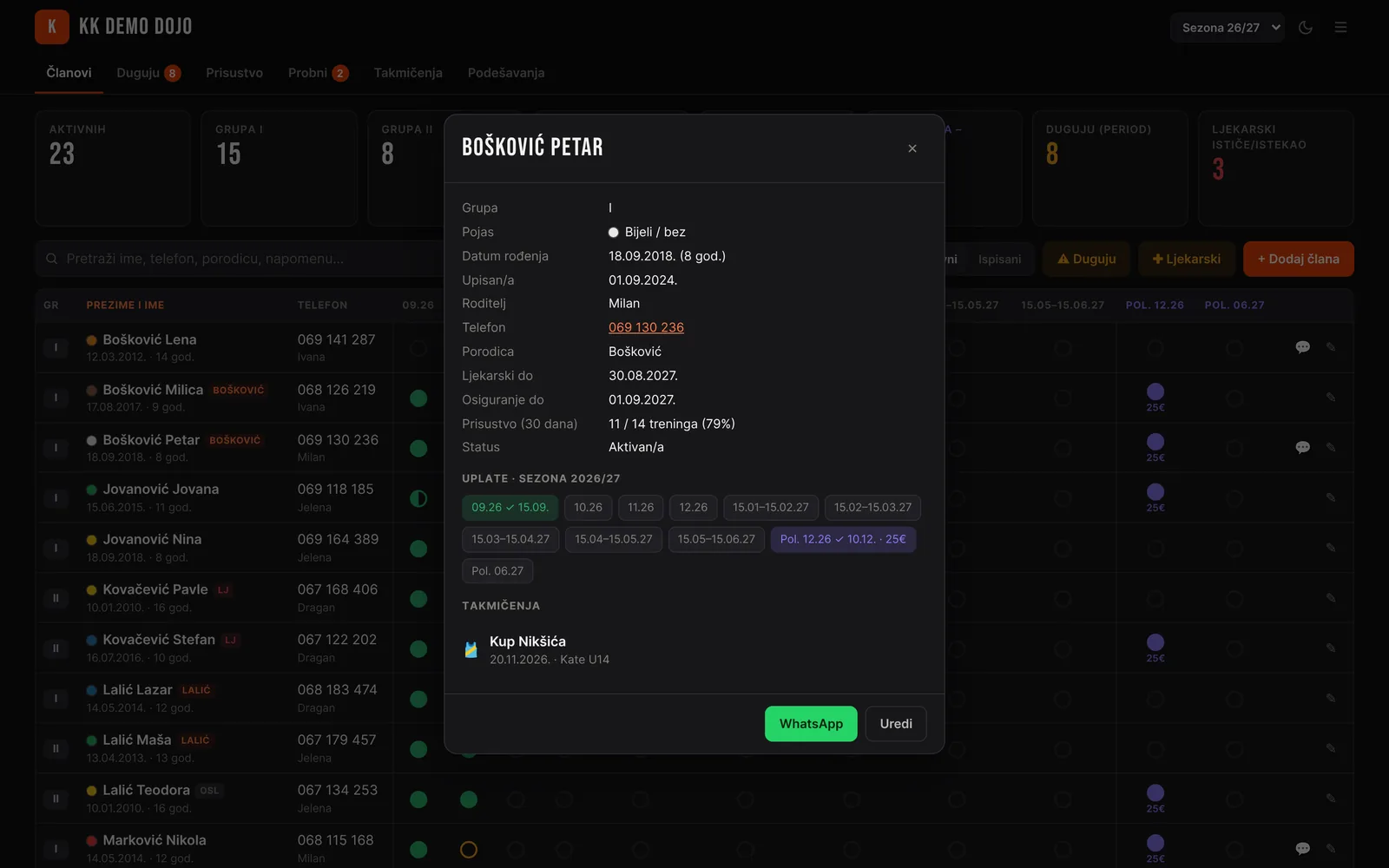
Task: Click the Ljekarski filter button
Action: [x=1186, y=259]
